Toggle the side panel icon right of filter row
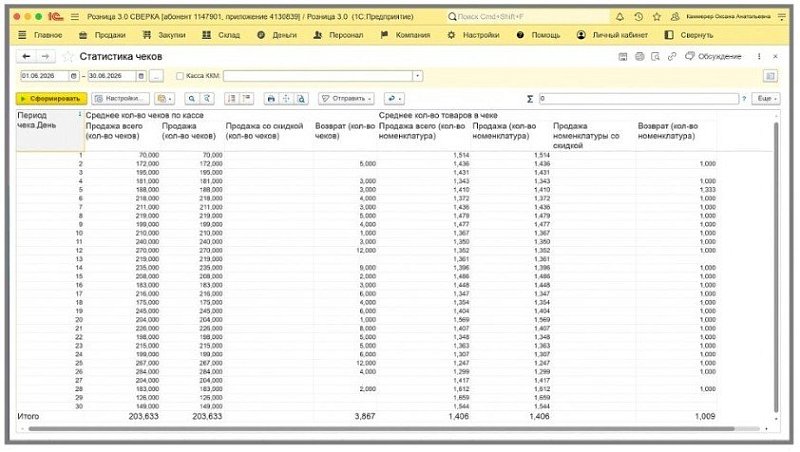Screen dimensions: 800x452 [x=770, y=76]
